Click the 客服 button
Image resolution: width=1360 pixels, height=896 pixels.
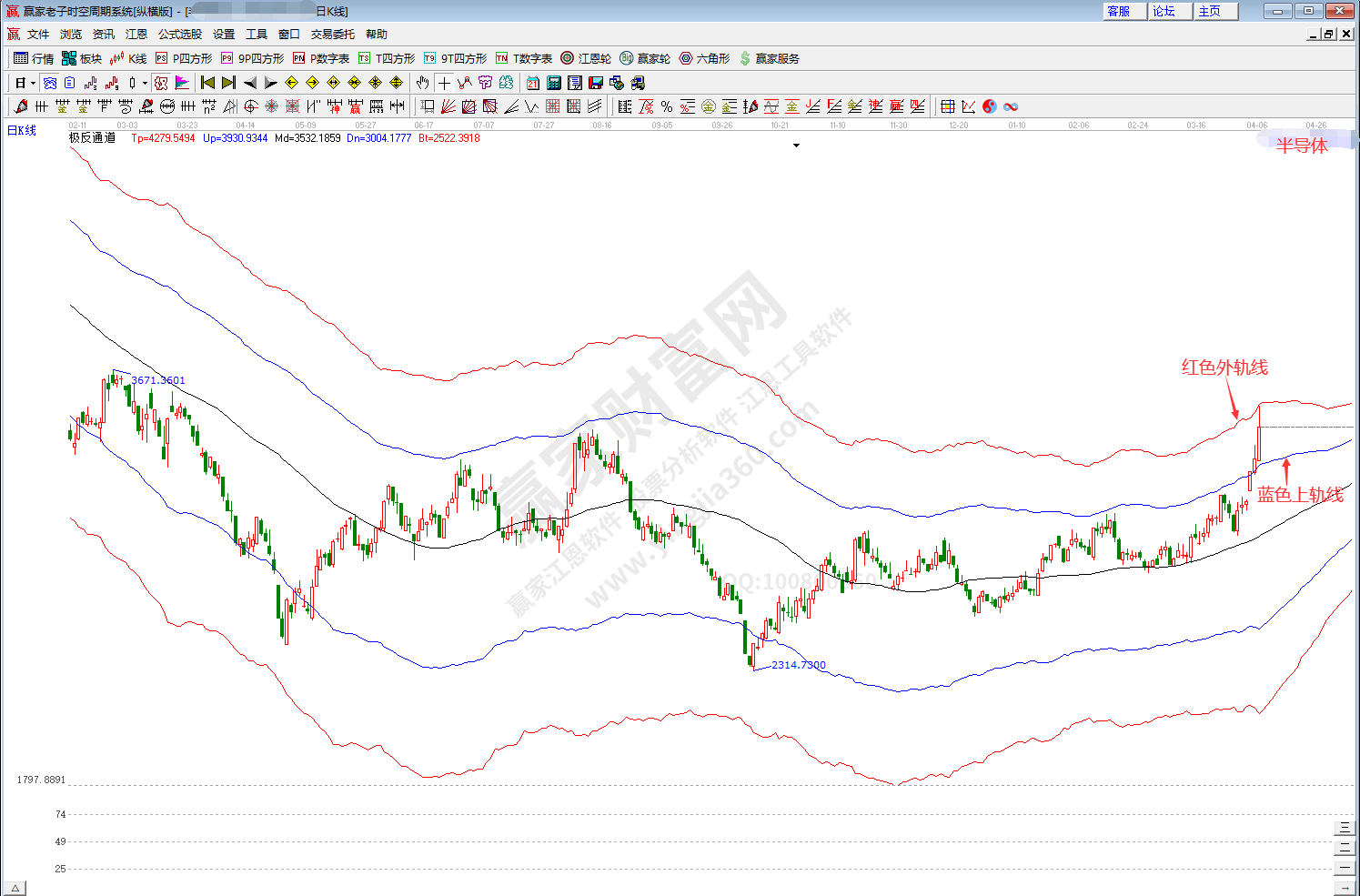pyautogui.click(x=1120, y=11)
